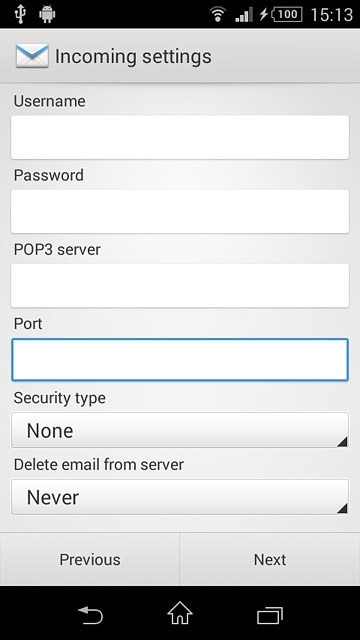
Task: Tap the USB connection status icon
Action: point(19,14)
